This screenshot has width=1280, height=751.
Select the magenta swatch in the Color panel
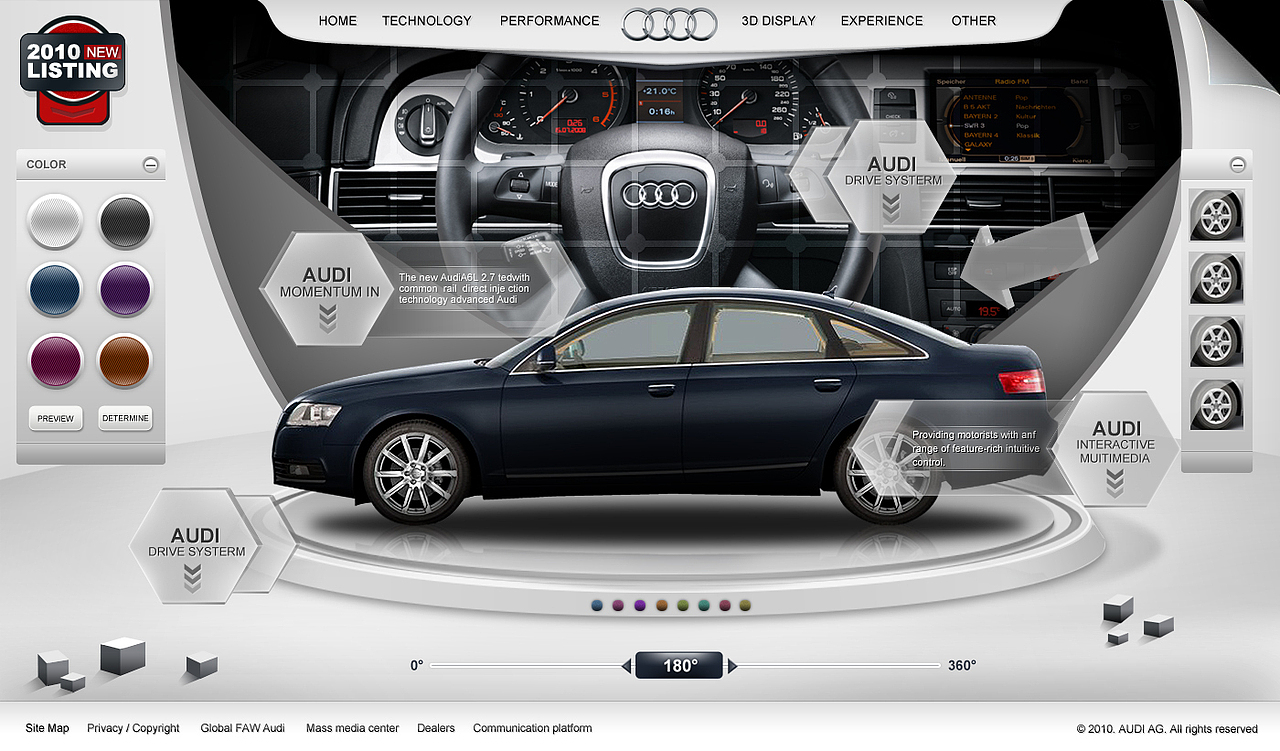pos(55,360)
